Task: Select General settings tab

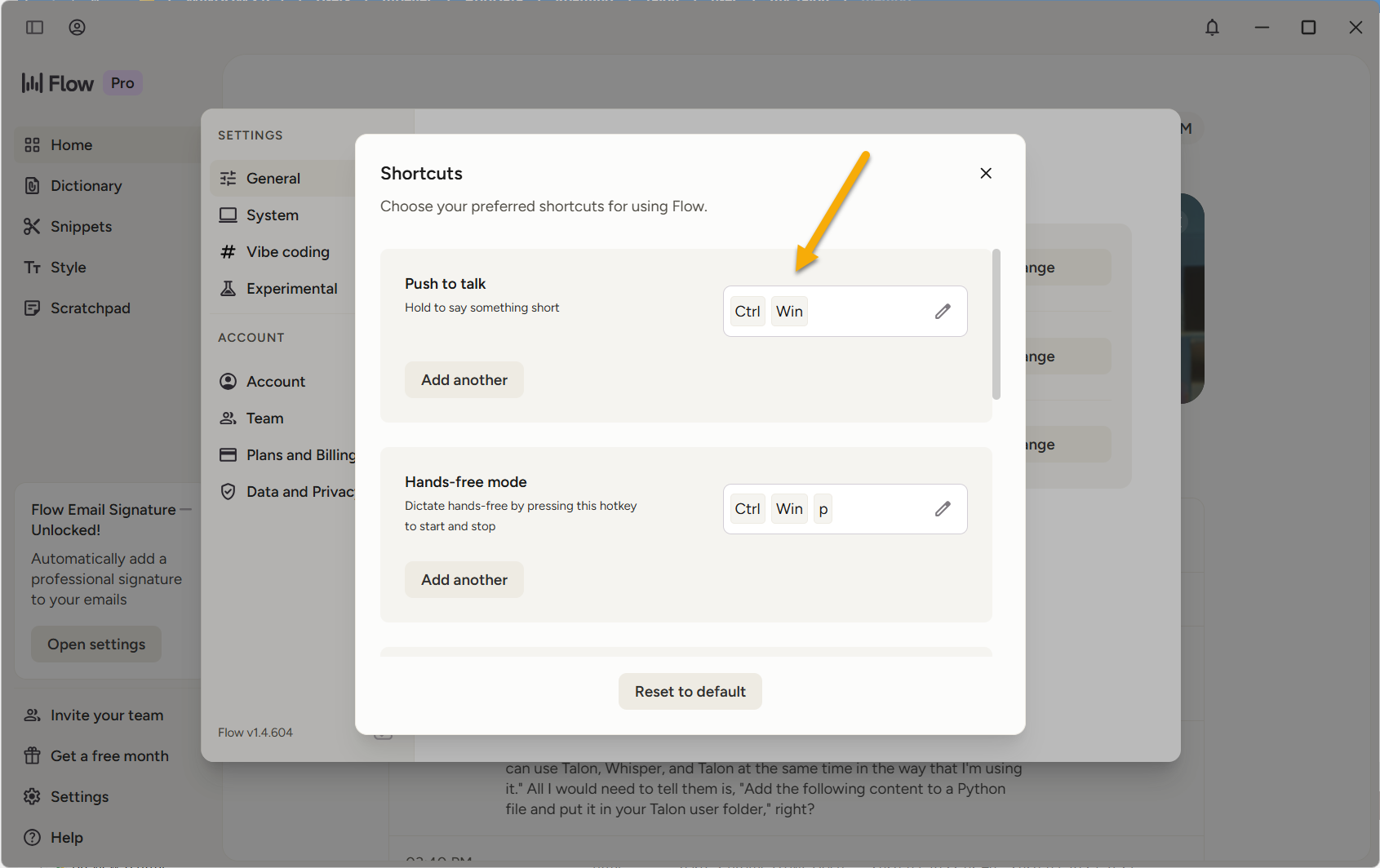Action: (x=282, y=179)
